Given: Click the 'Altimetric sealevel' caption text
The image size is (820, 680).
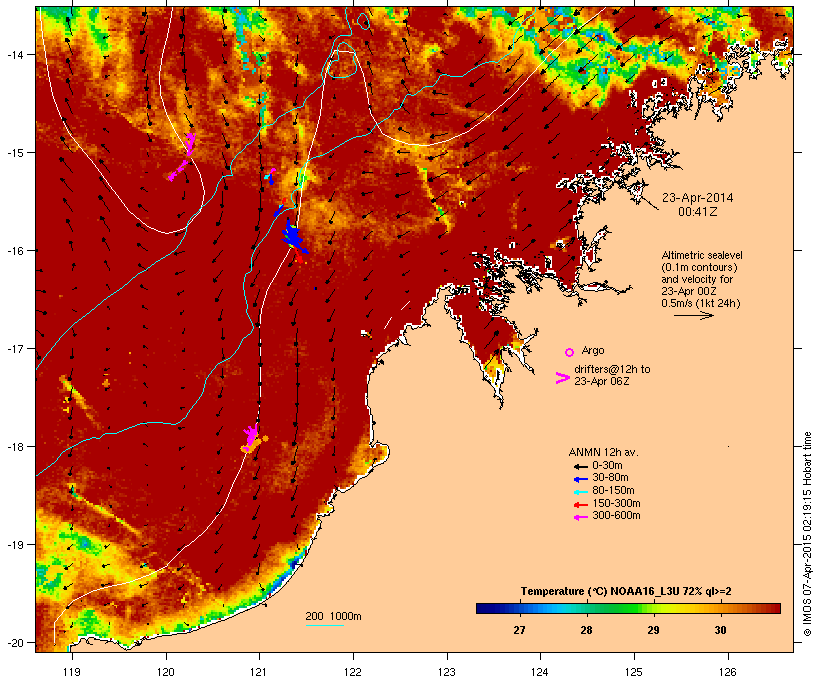Looking at the screenshot, I should [702, 255].
